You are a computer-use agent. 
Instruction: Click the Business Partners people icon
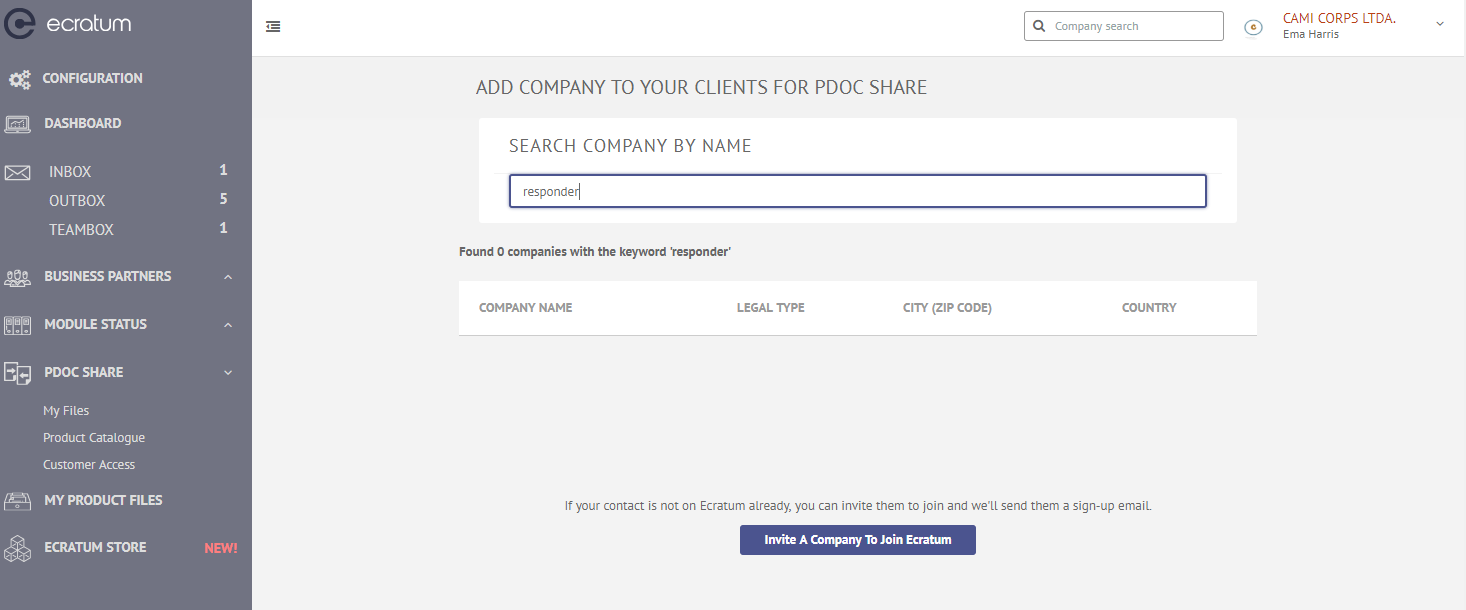click(18, 277)
